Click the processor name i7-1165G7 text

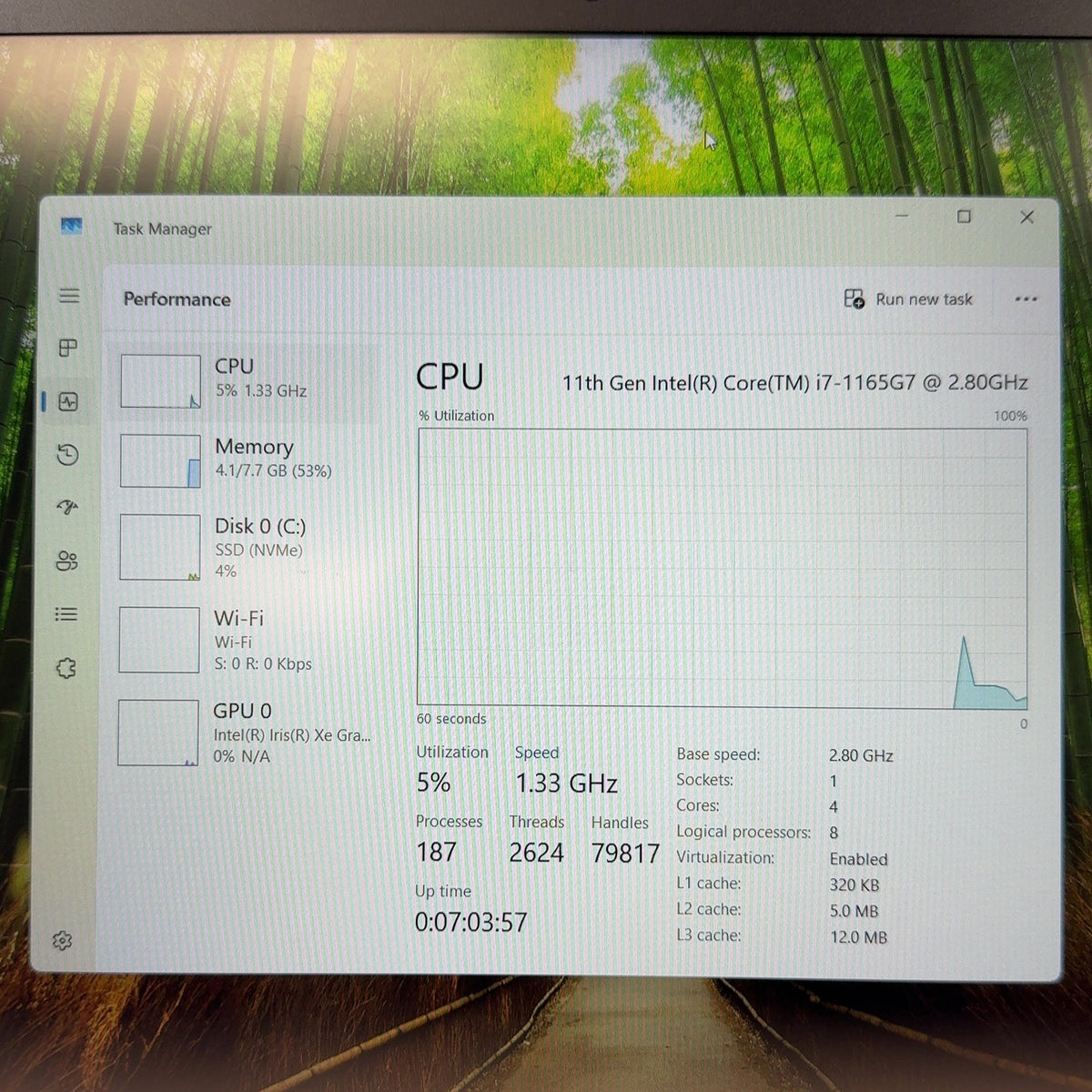pyautogui.click(x=795, y=382)
